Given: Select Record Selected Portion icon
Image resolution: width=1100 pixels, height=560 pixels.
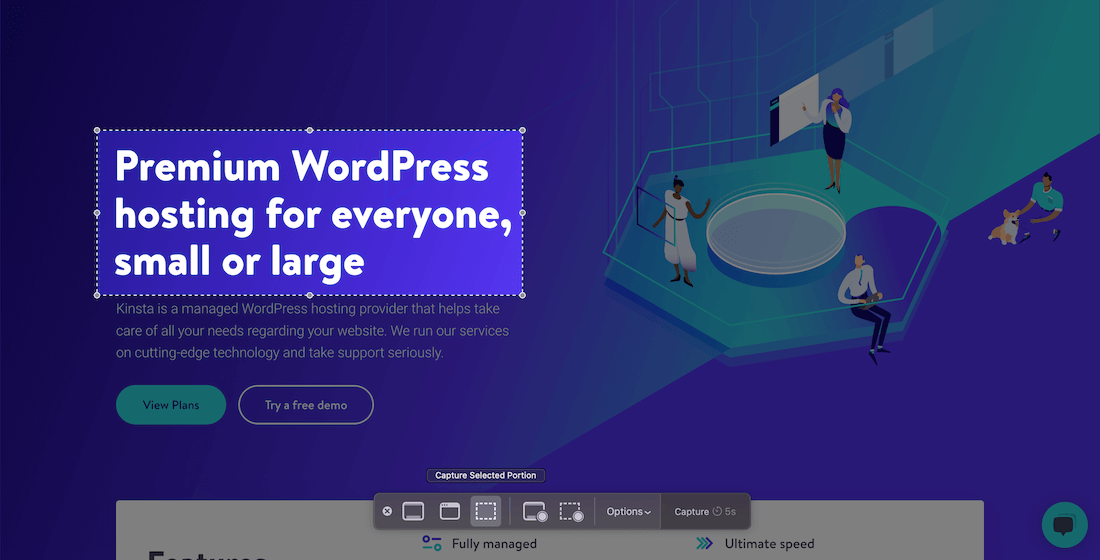Looking at the screenshot, I should [571, 511].
